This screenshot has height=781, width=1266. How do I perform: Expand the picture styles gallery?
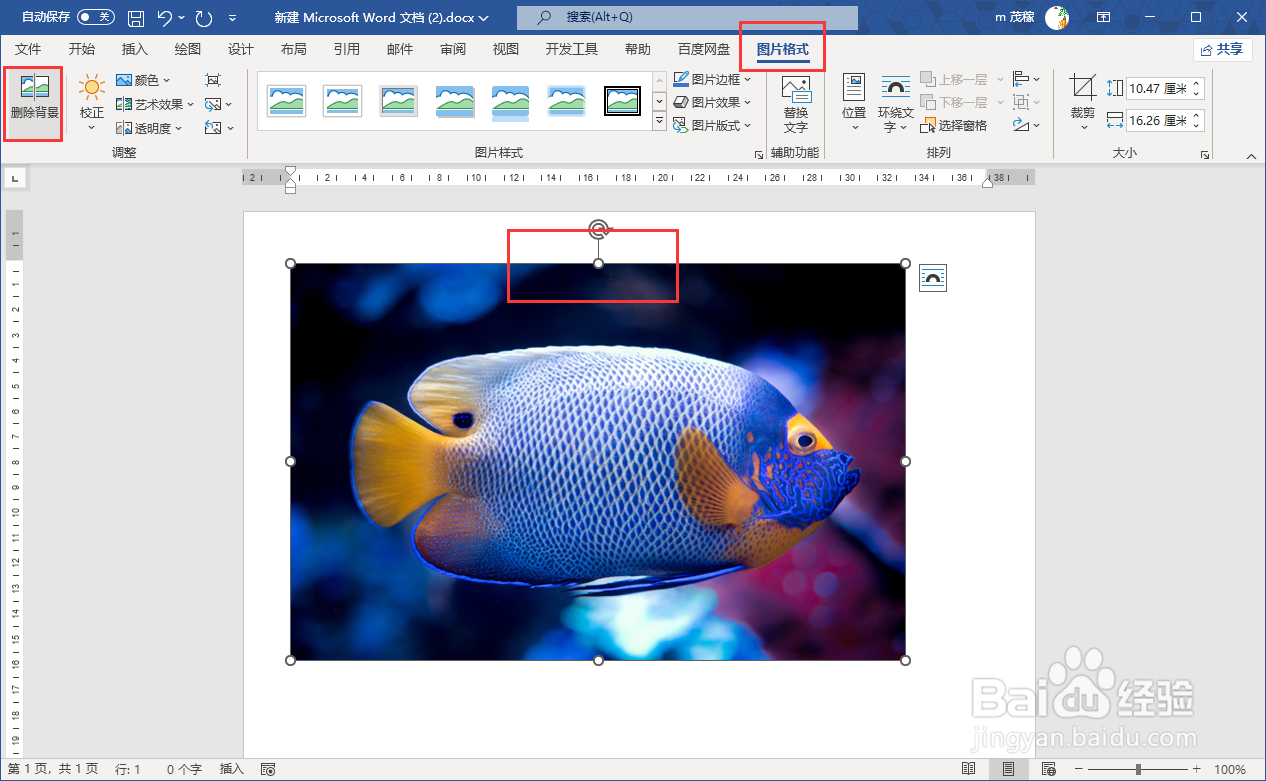[x=659, y=121]
